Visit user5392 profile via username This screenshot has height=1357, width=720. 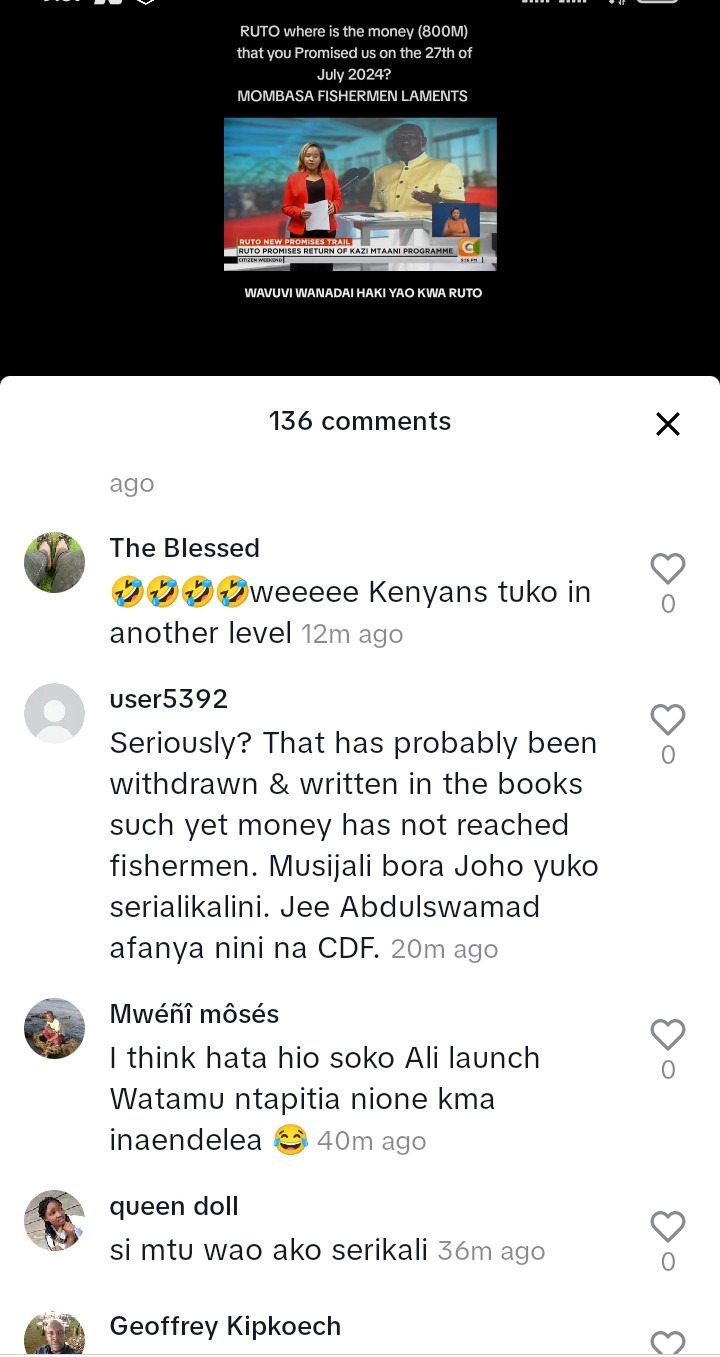169,699
